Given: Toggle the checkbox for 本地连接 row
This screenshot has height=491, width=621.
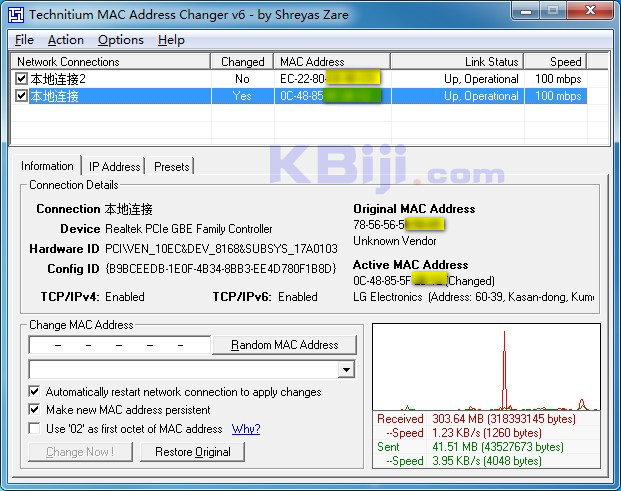Looking at the screenshot, I should tap(22, 96).
